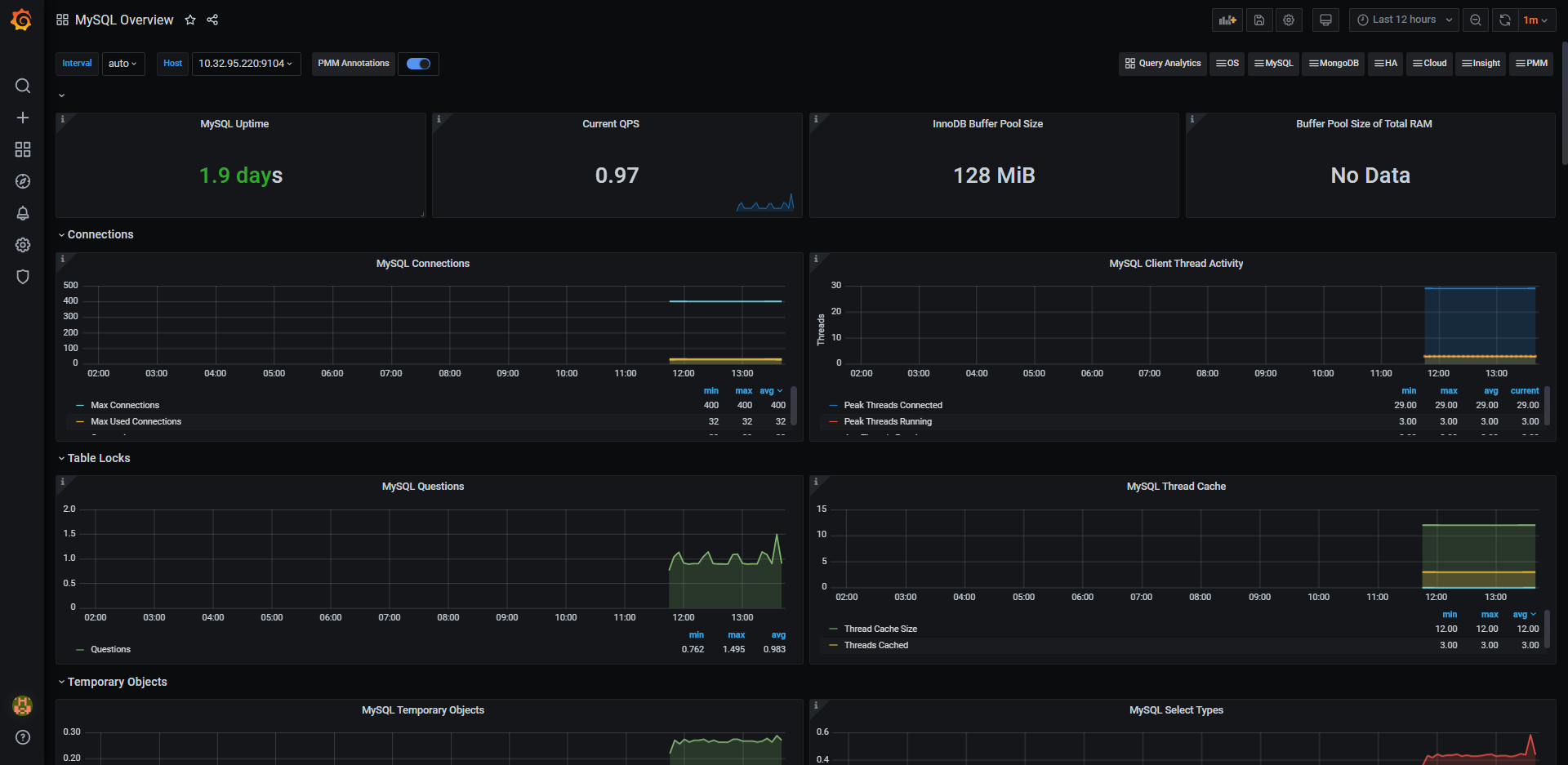Open the Cloud dashboards menu
This screenshot has width=1568, height=765.
click(x=1429, y=64)
